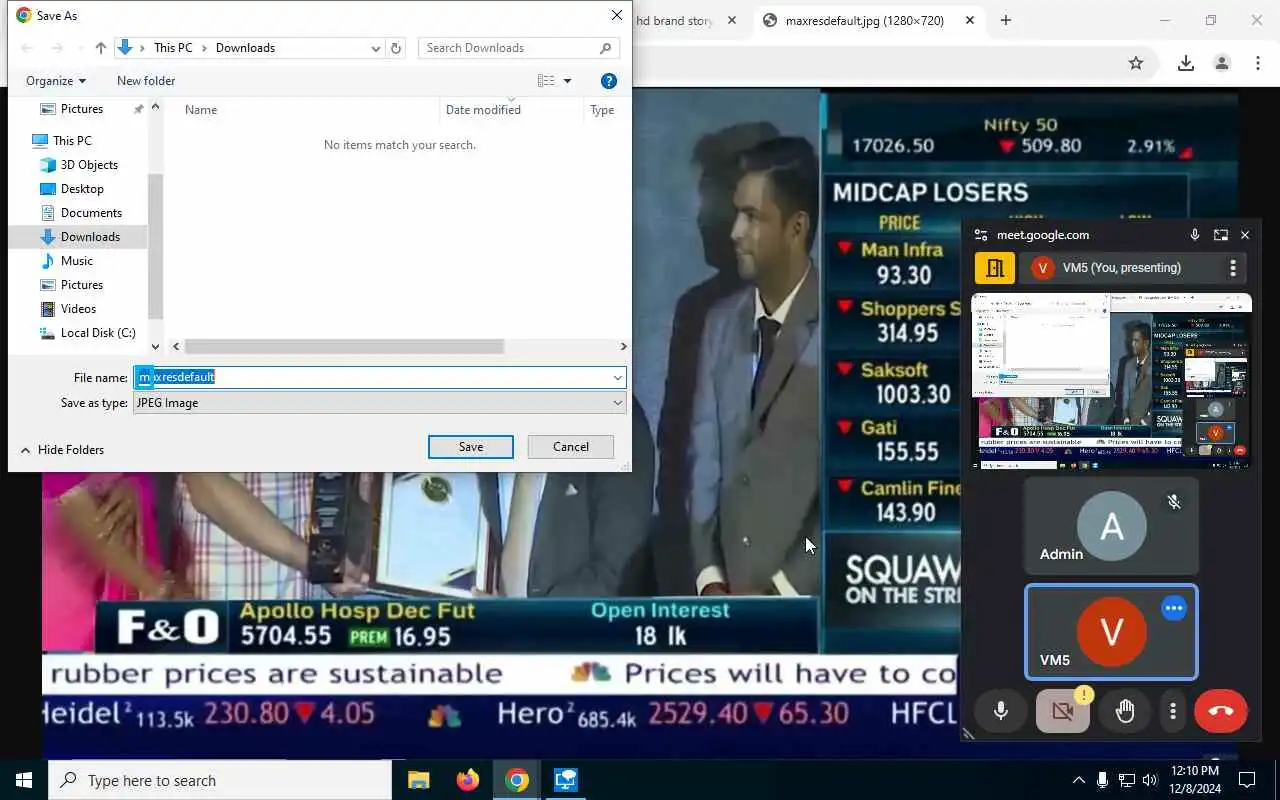The image size is (1280, 800).
Task: Open Meet more options dots
Action: [1173, 711]
